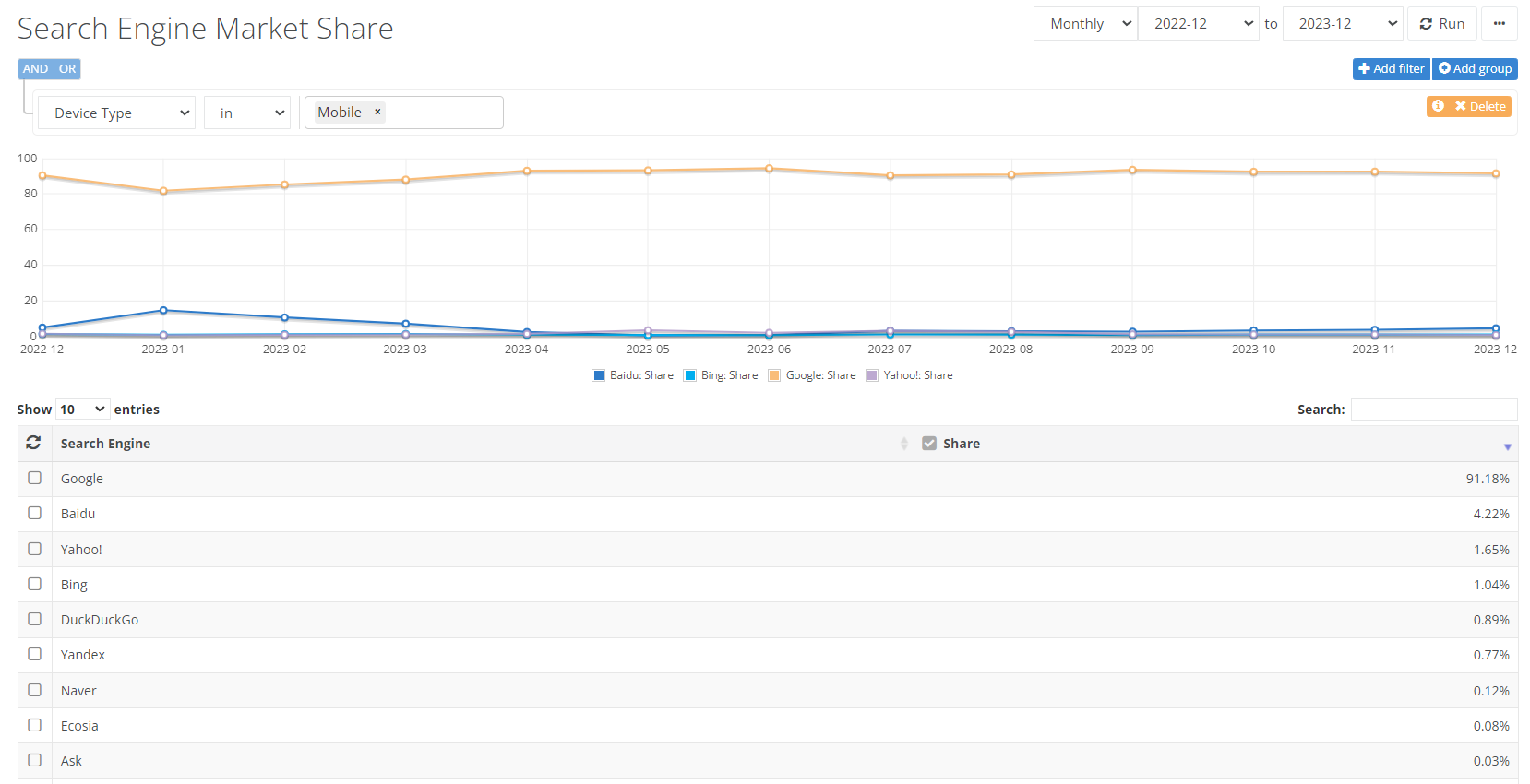1530x784 pixels.
Task: Select the AND filter logic toggle
Action: [x=36, y=69]
